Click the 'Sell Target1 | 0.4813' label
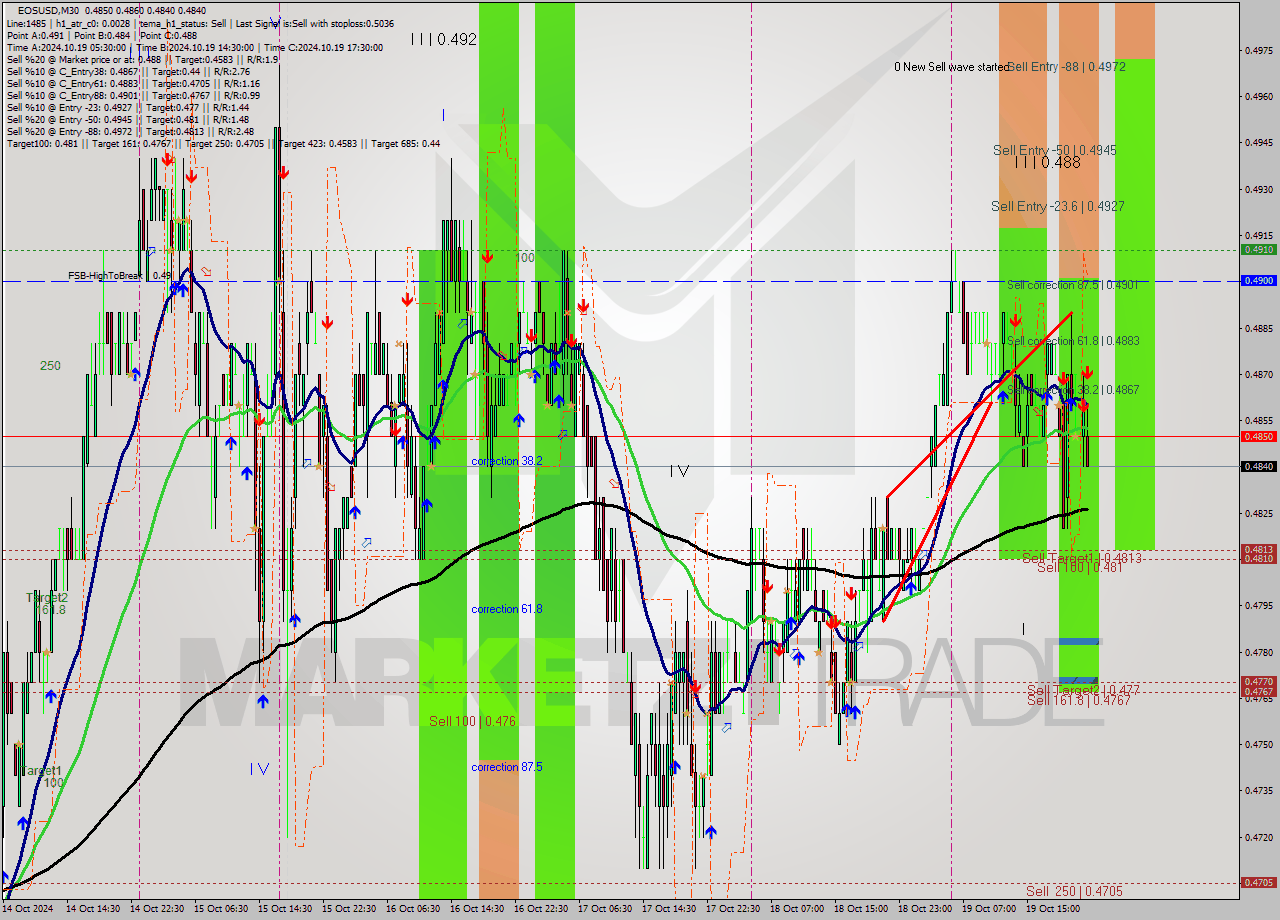Image resolution: width=1280 pixels, height=920 pixels. tap(1082, 557)
